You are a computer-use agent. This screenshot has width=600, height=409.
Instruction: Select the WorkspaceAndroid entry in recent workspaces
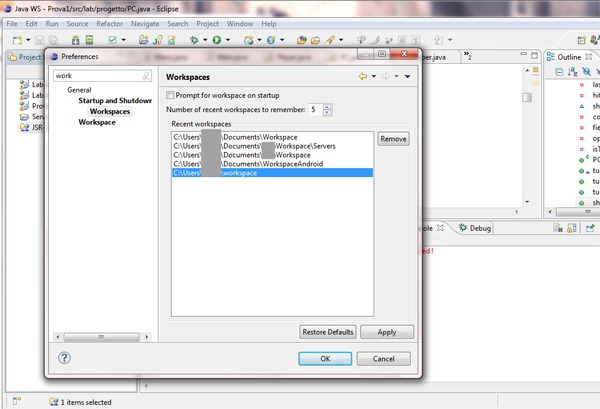point(272,164)
